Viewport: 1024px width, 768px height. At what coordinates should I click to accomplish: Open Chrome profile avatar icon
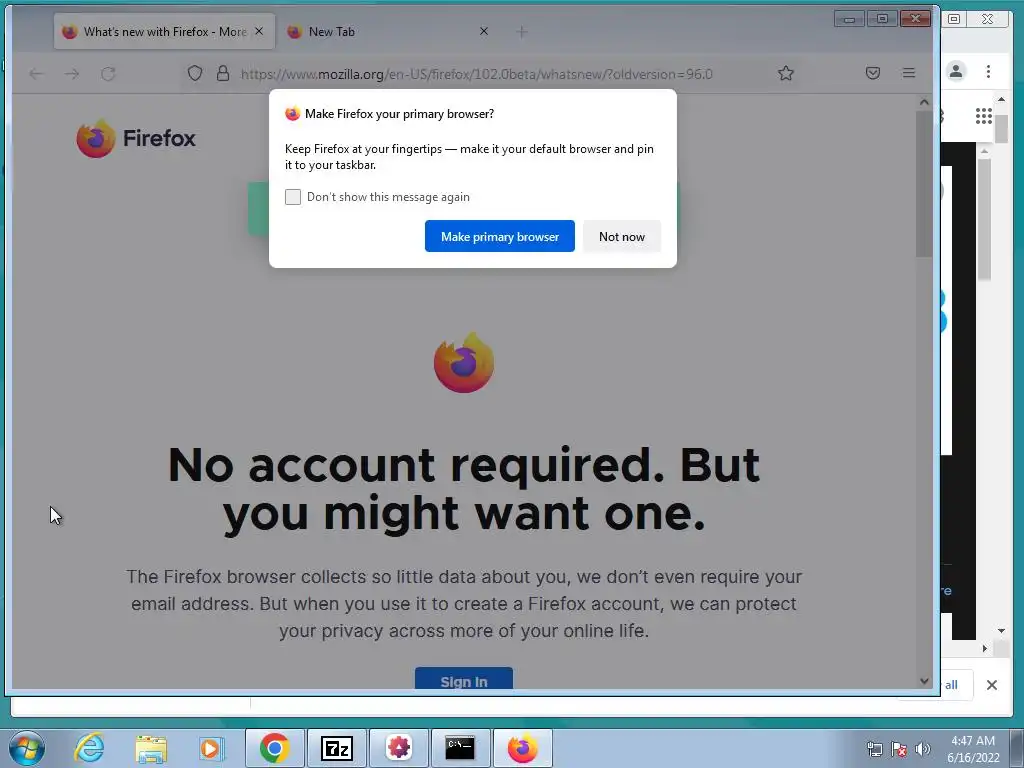956,71
